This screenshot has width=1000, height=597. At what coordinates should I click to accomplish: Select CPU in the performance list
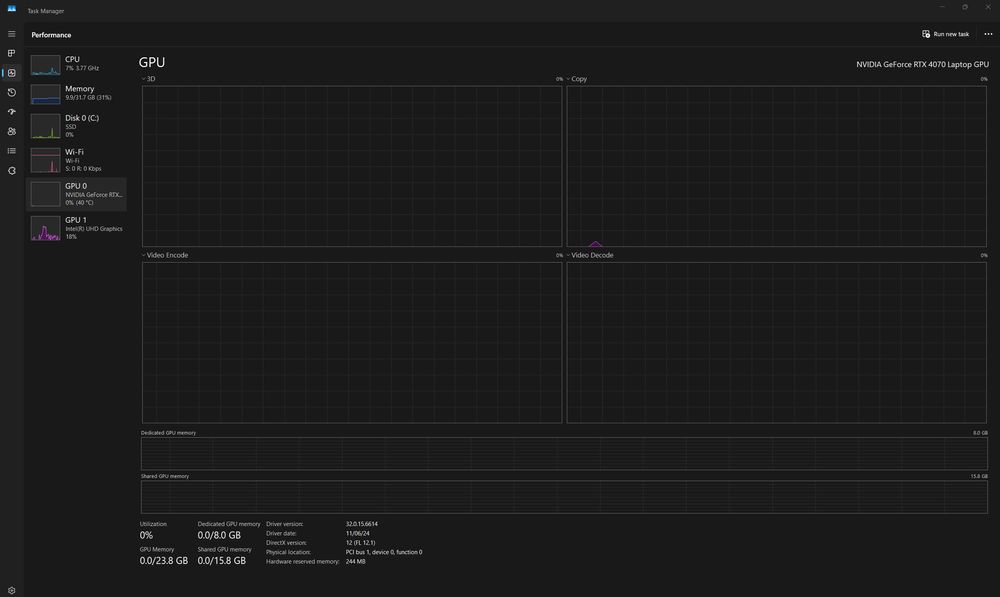(76, 64)
